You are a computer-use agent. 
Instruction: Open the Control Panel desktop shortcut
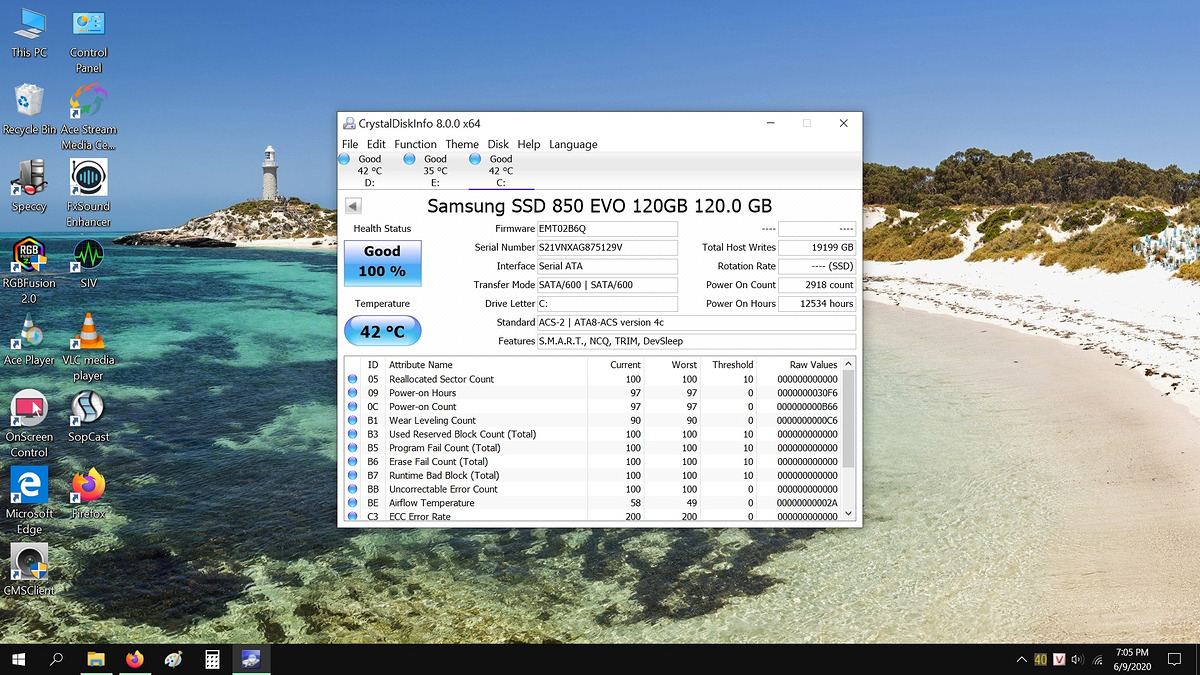coord(89,41)
